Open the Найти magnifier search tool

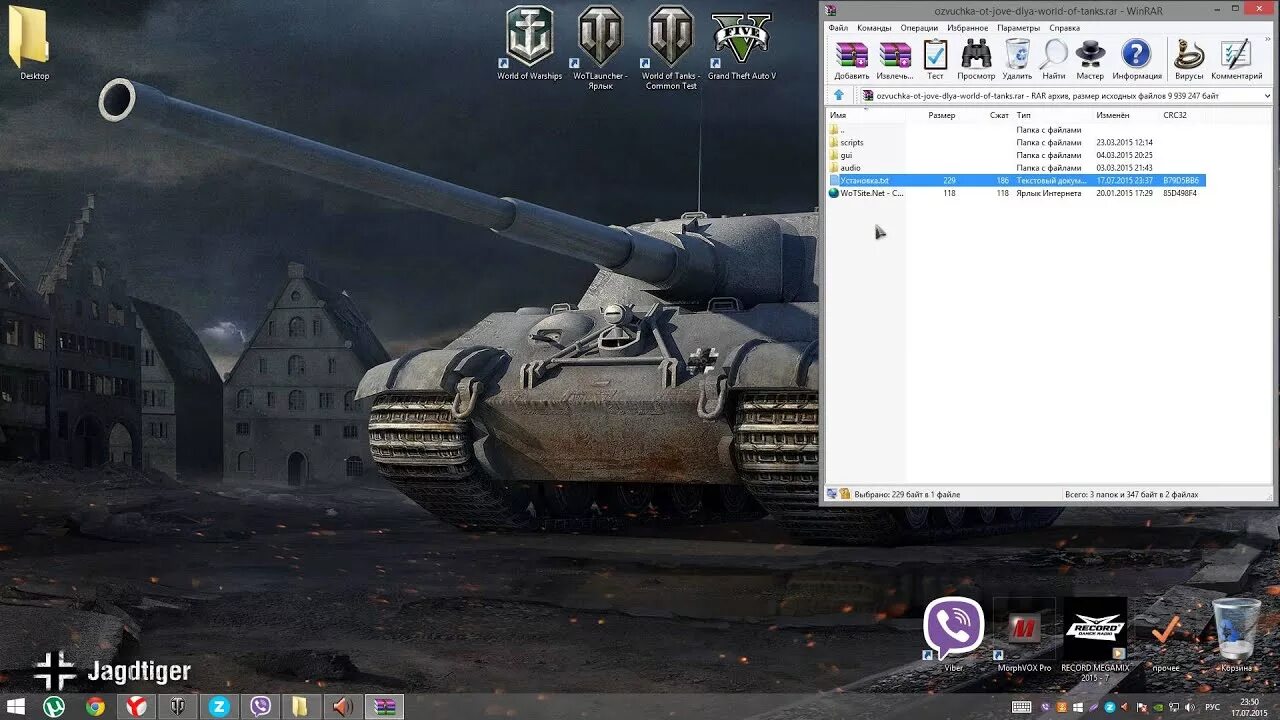pos(1054,60)
